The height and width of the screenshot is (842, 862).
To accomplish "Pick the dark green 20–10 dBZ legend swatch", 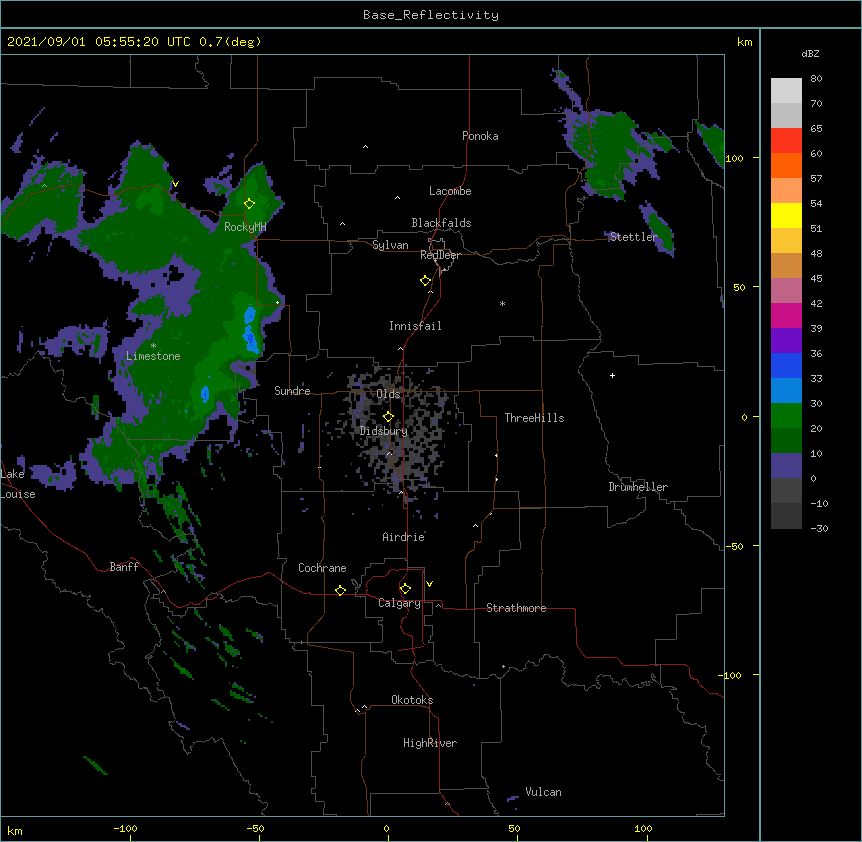I will coord(786,440).
